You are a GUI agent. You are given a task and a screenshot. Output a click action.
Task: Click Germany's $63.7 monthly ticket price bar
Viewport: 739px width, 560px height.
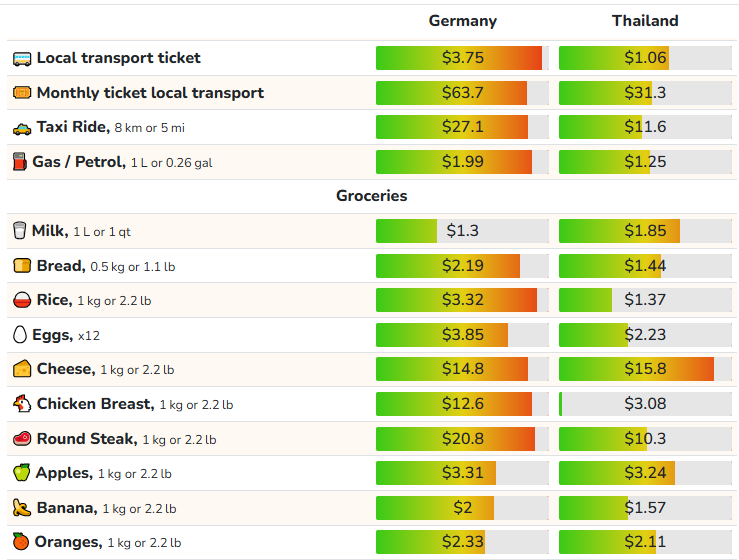click(462, 93)
